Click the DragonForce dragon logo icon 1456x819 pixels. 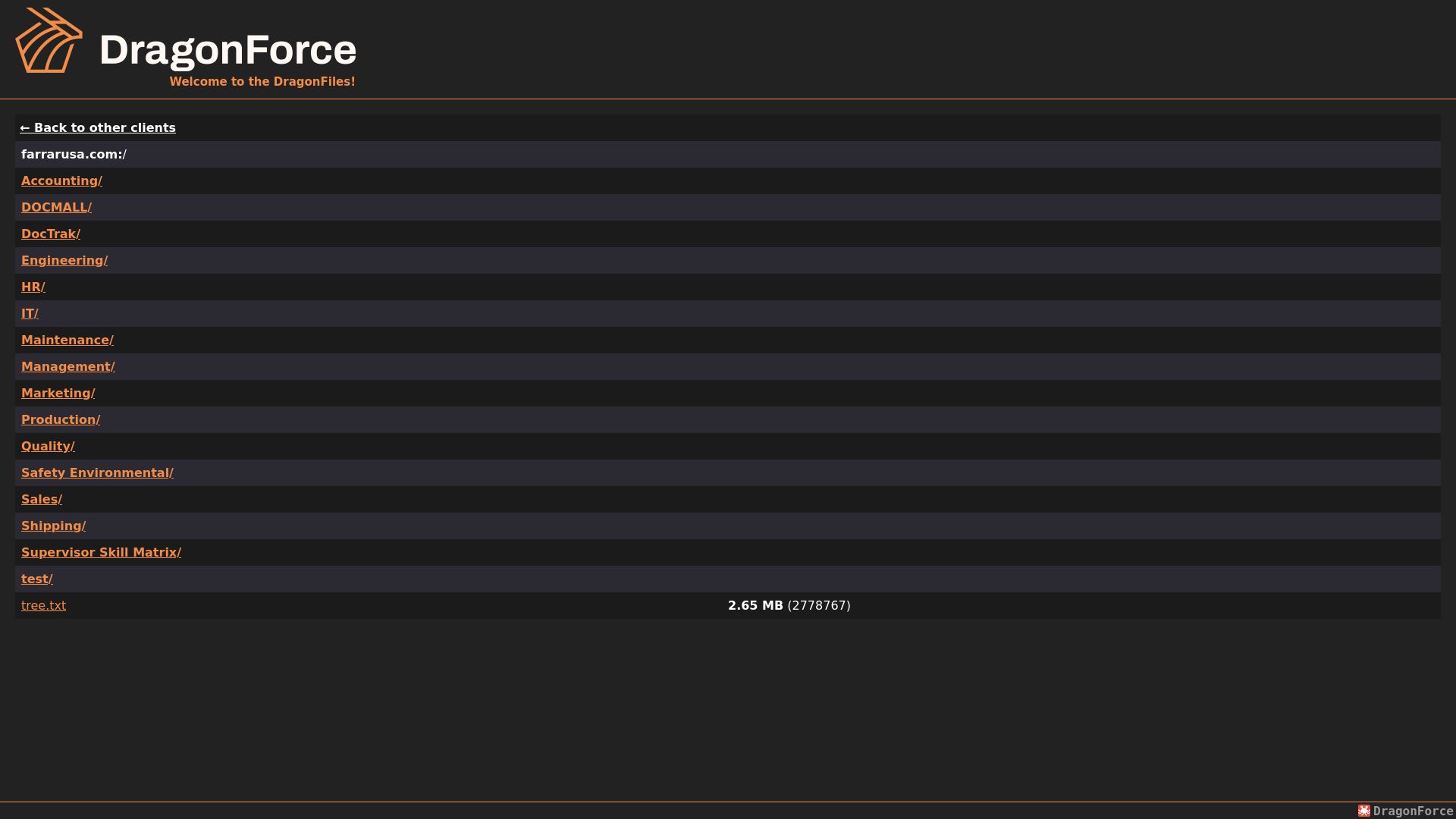[x=49, y=40]
